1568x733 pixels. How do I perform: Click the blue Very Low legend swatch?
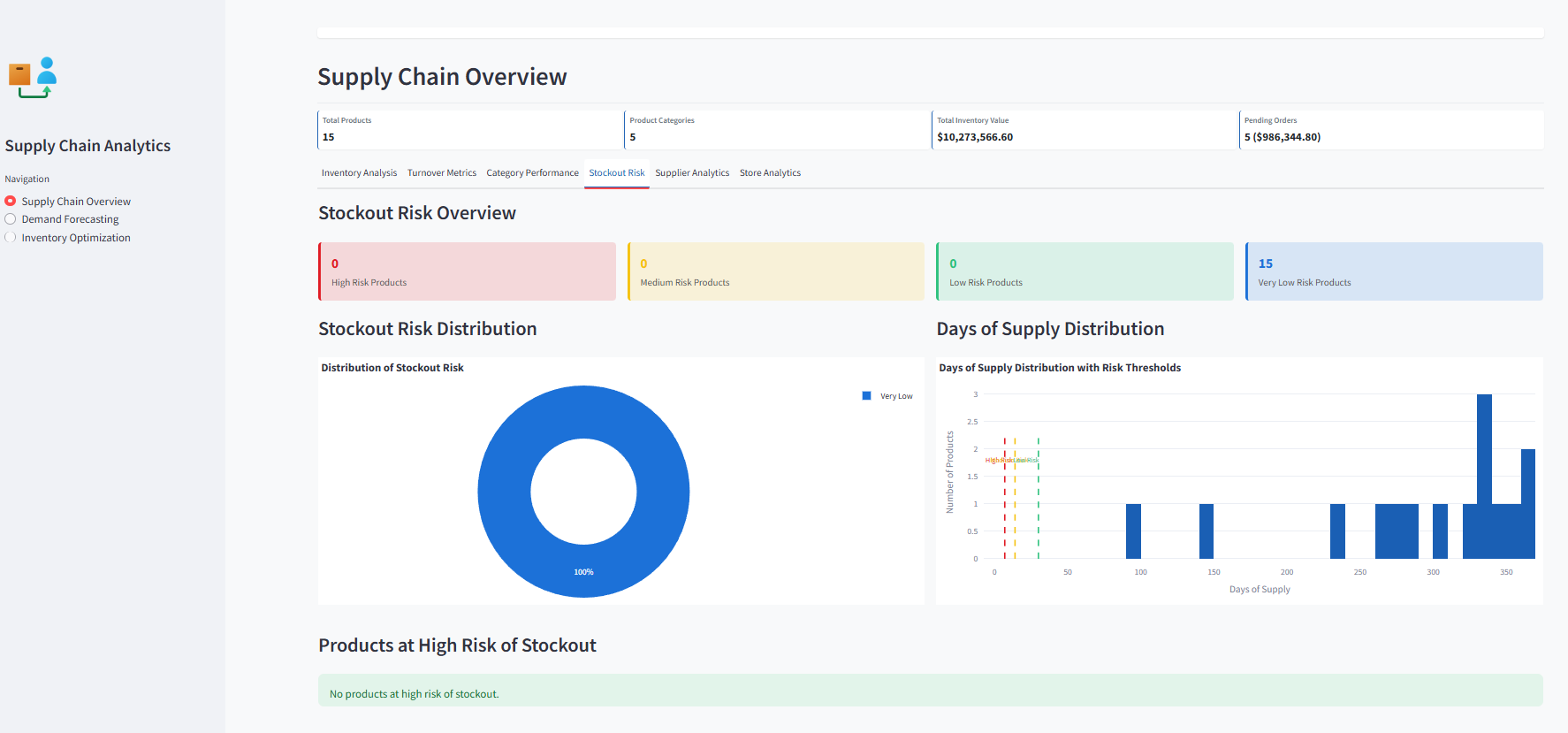866,396
